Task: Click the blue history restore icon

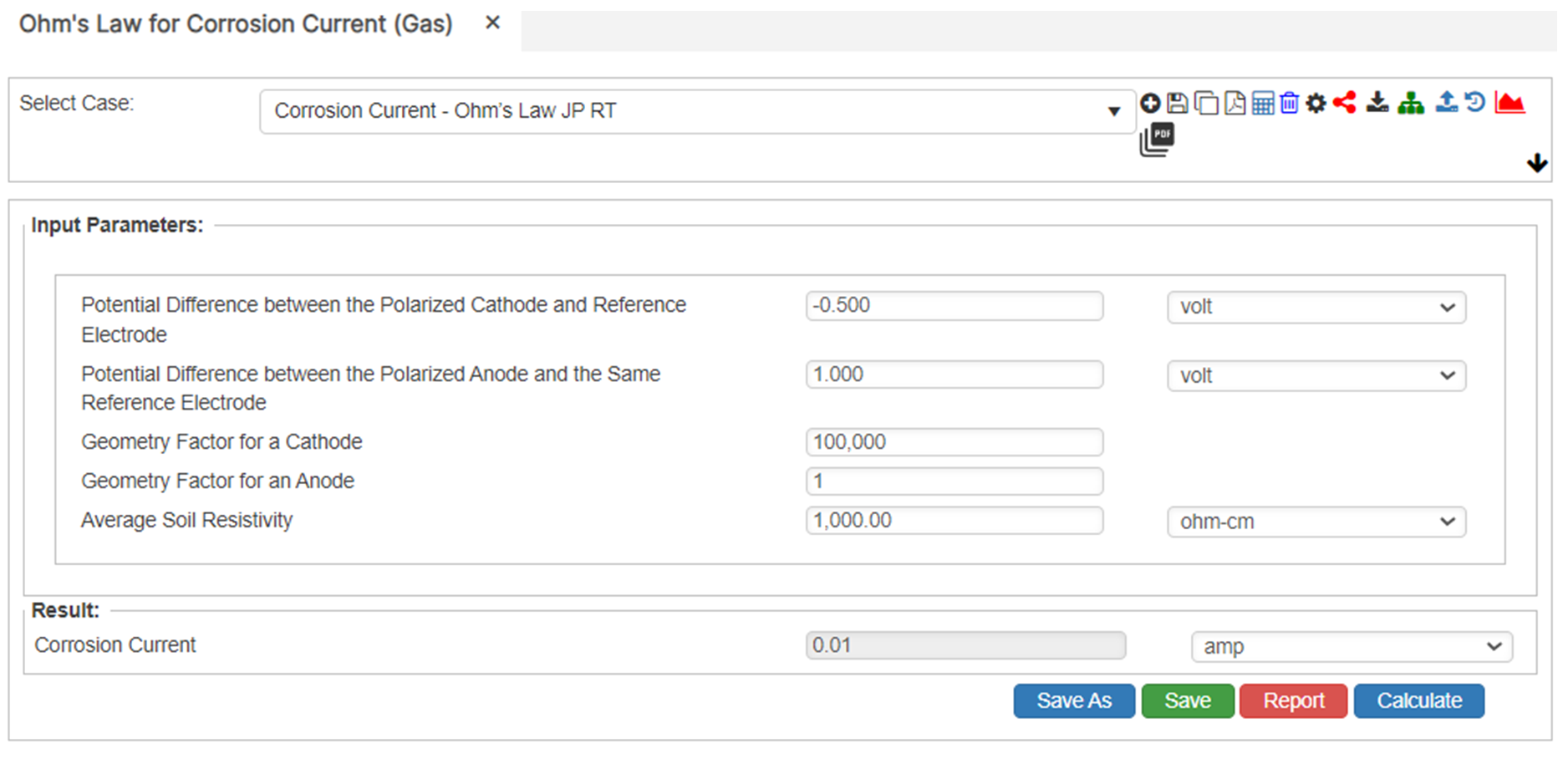Action: (x=1475, y=103)
